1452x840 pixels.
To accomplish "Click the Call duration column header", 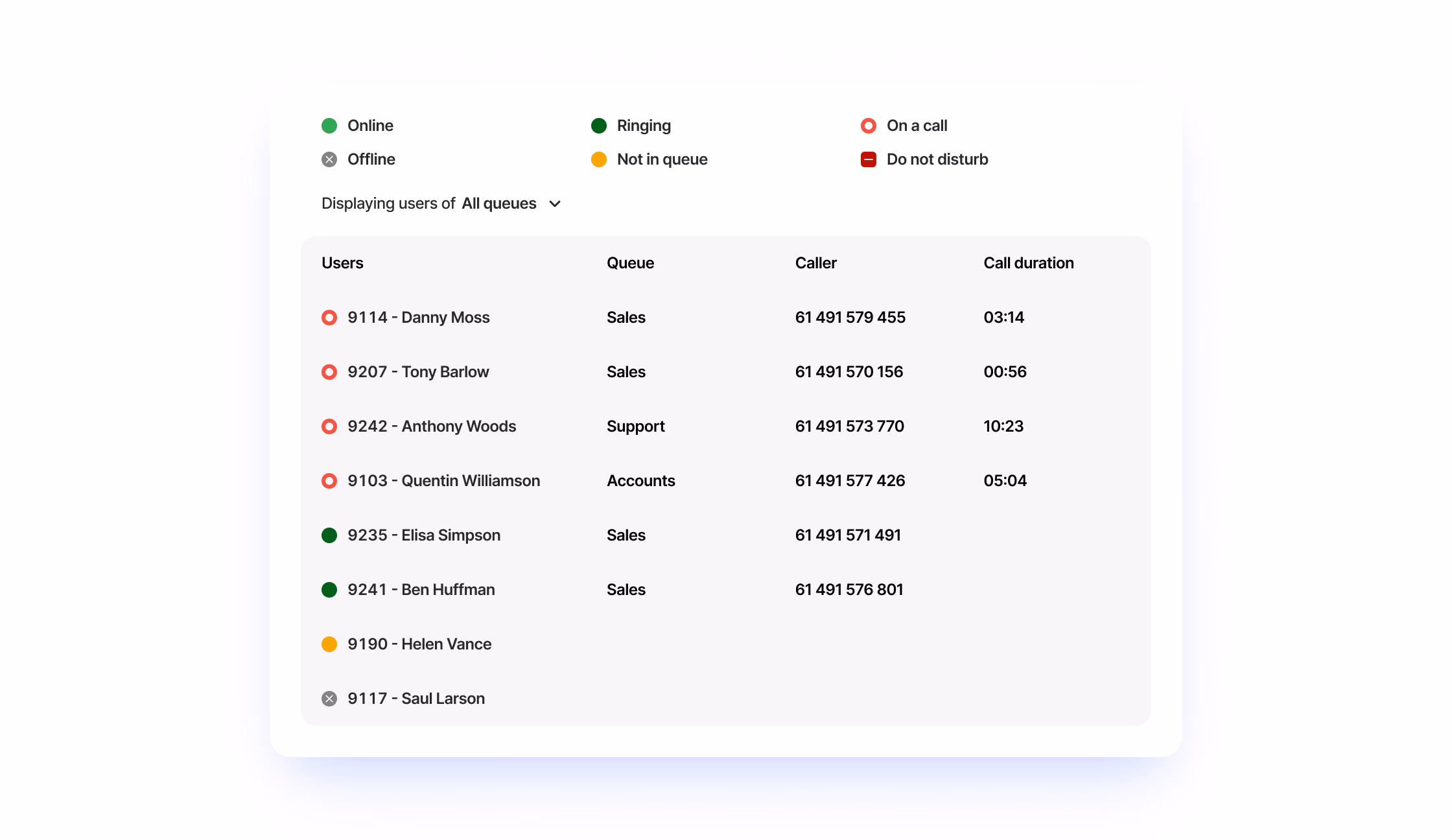I will click(x=1029, y=263).
